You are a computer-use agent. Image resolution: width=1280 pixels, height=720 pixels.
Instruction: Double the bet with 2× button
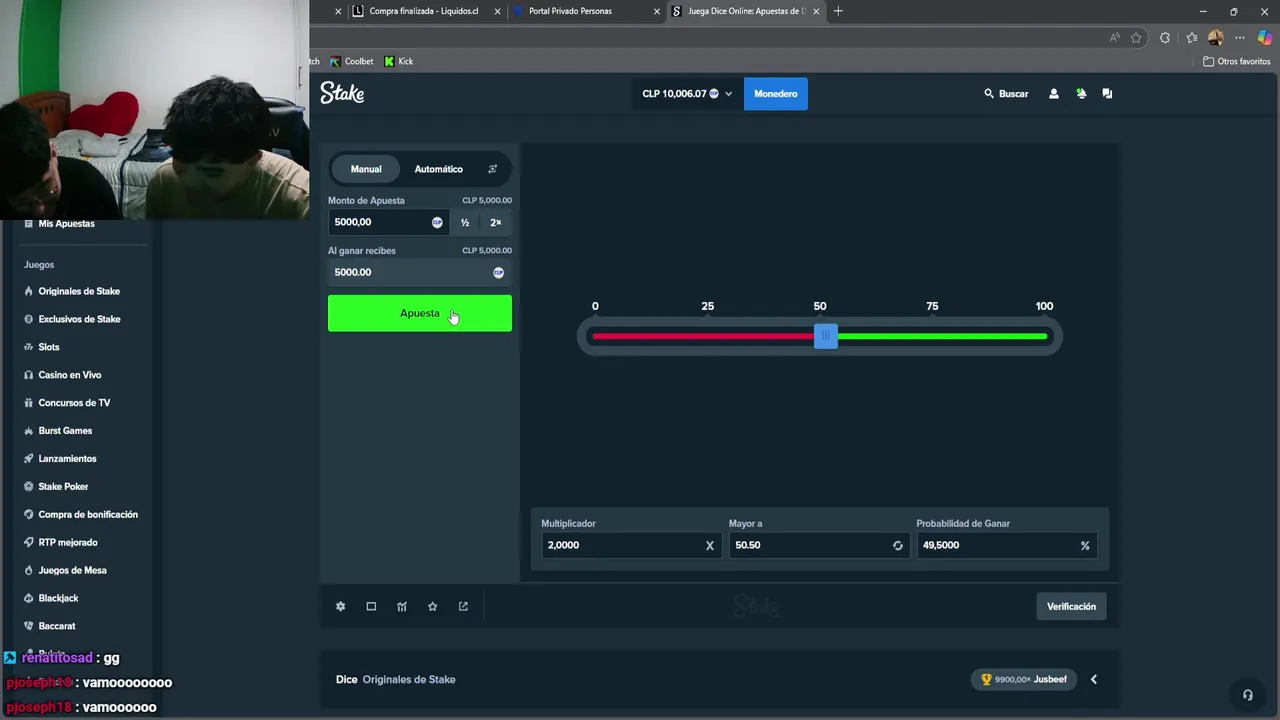[496, 222]
